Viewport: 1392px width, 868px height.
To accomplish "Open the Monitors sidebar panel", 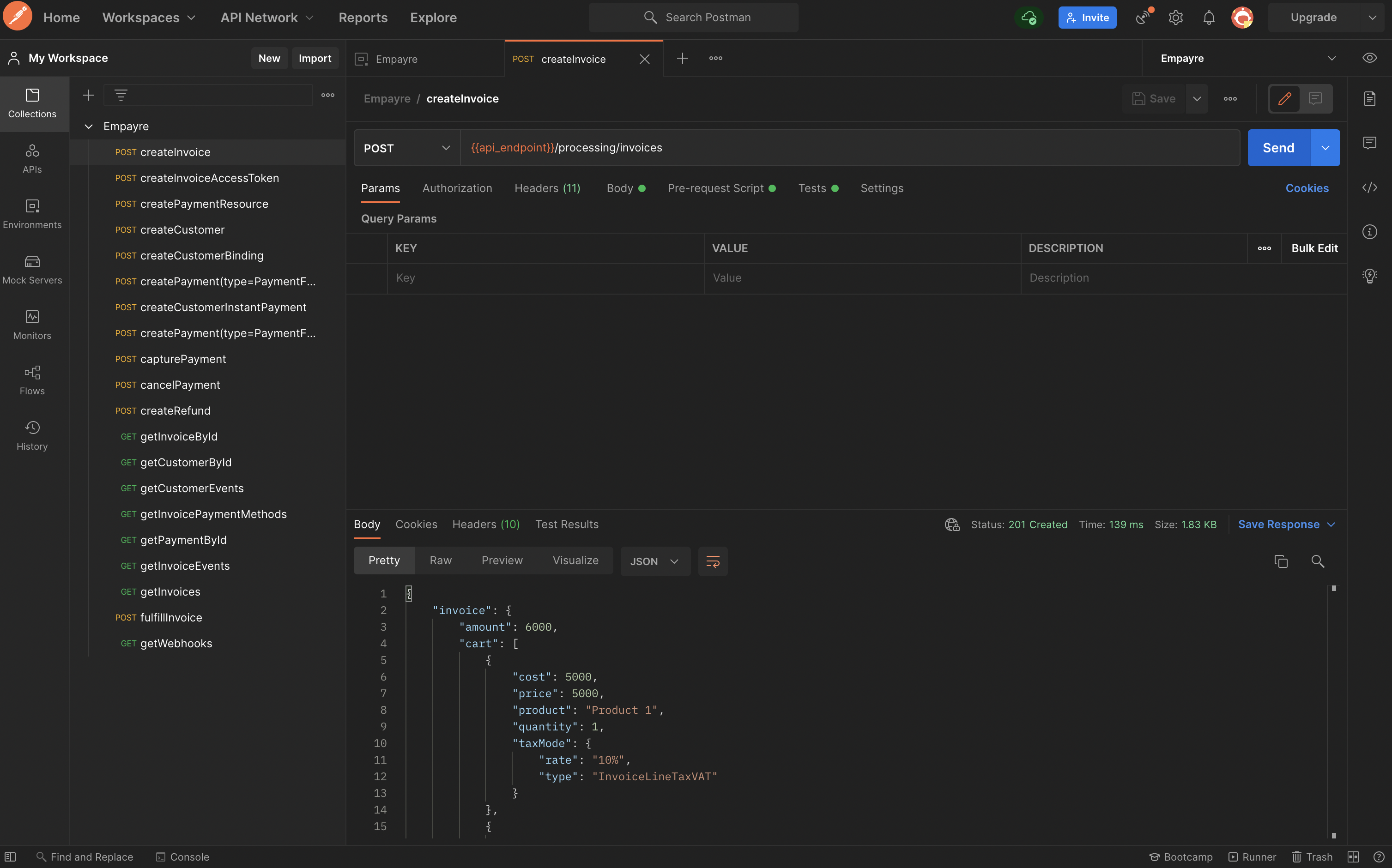I will pos(32,325).
